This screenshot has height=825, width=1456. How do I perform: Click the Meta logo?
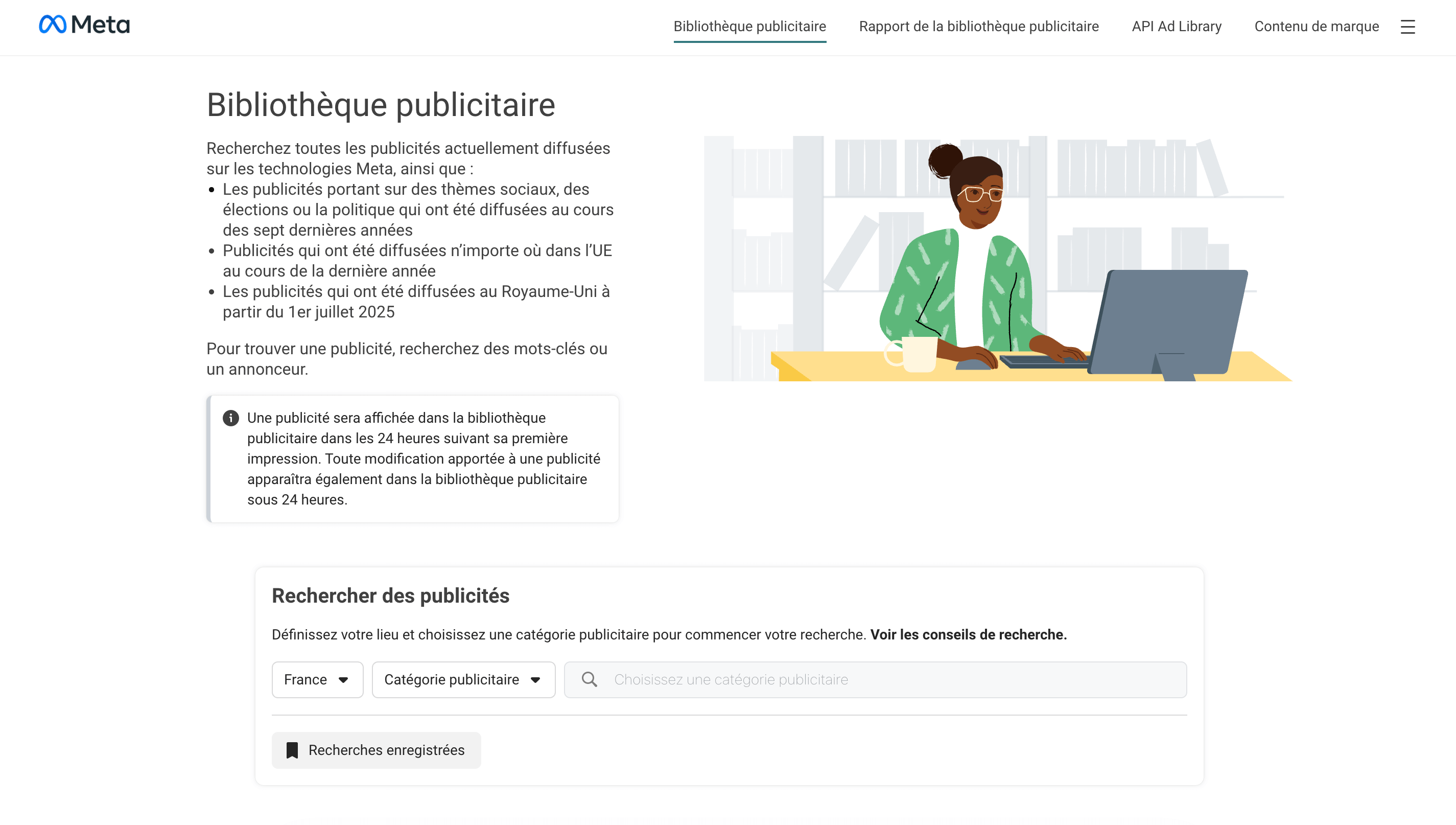tap(84, 25)
